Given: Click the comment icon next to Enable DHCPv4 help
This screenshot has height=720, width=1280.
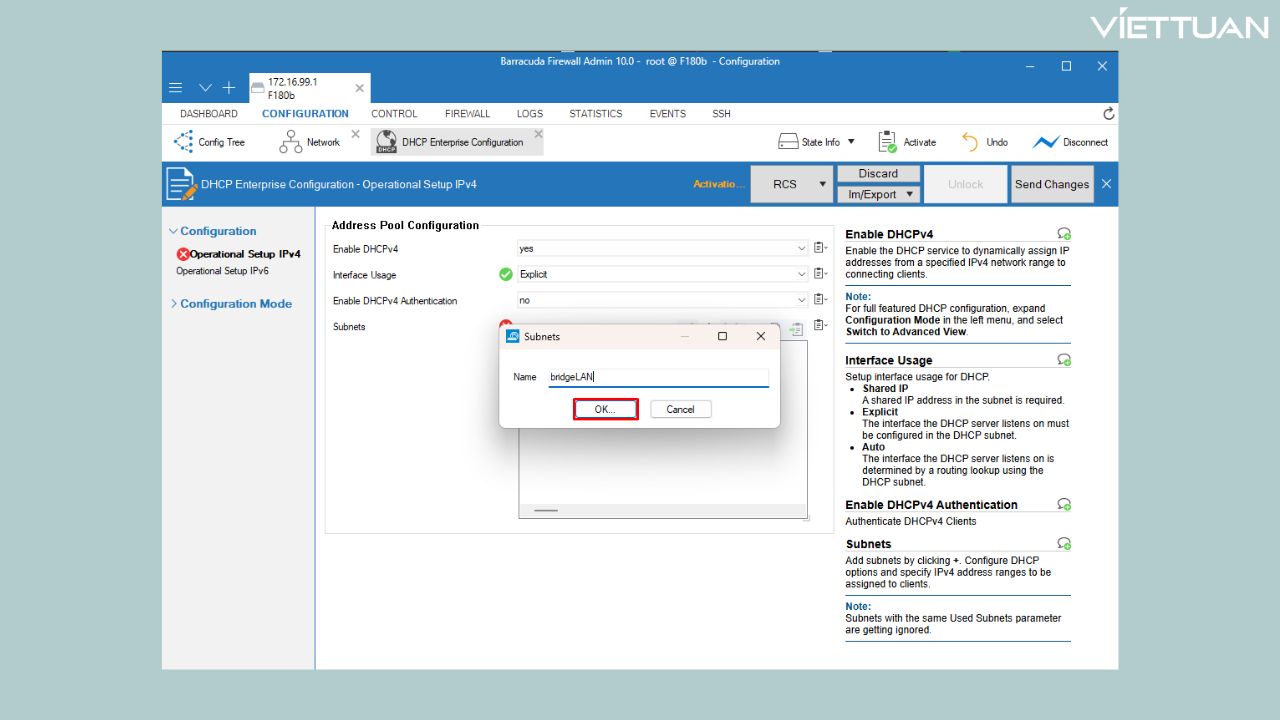Looking at the screenshot, I should 1064,234.
